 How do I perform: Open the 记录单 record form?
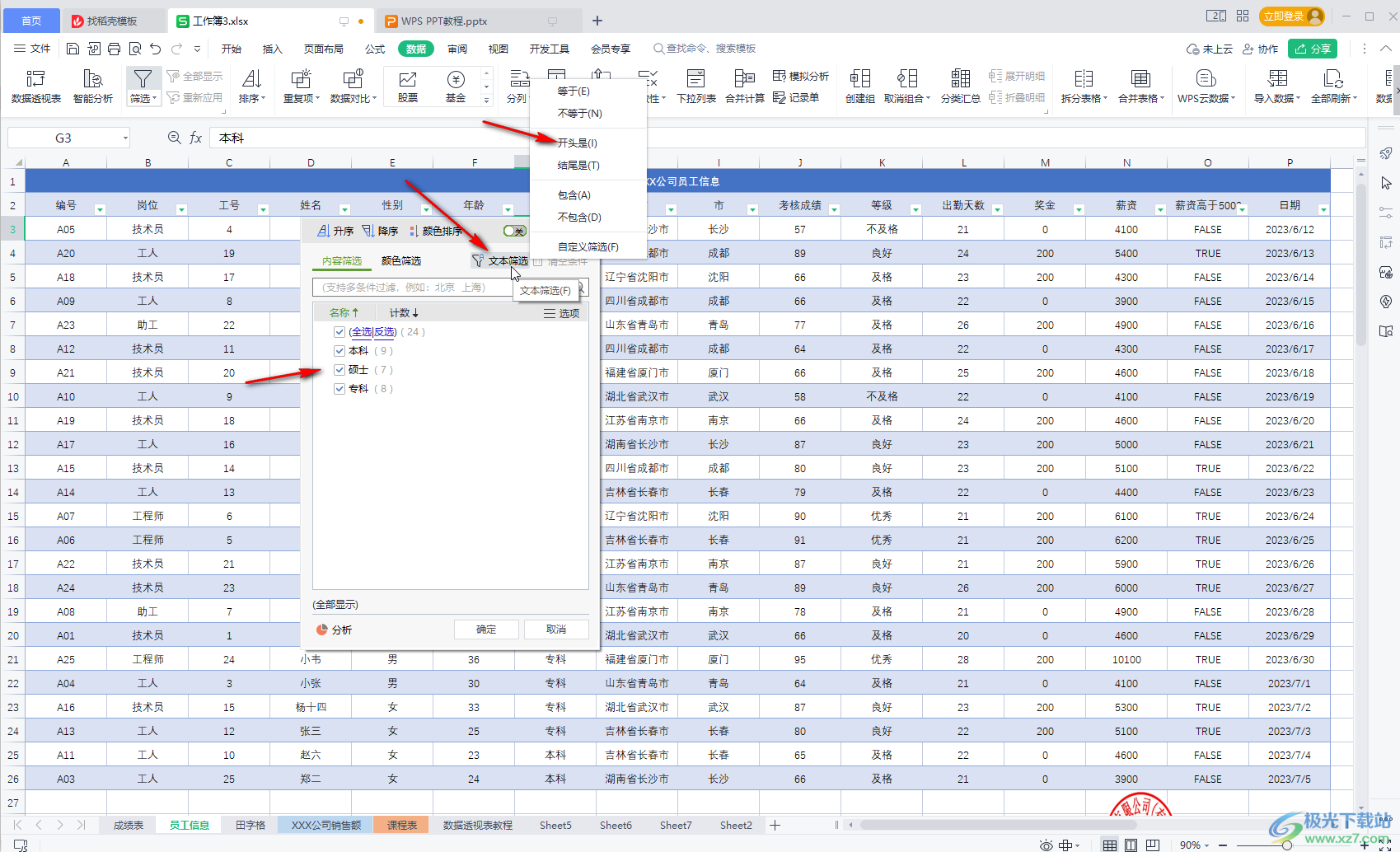[x=796, y=97]
